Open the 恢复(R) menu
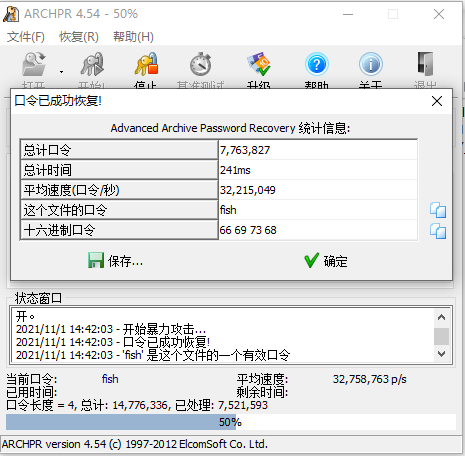This screenshot has height=456, width=465. point(79,37)
